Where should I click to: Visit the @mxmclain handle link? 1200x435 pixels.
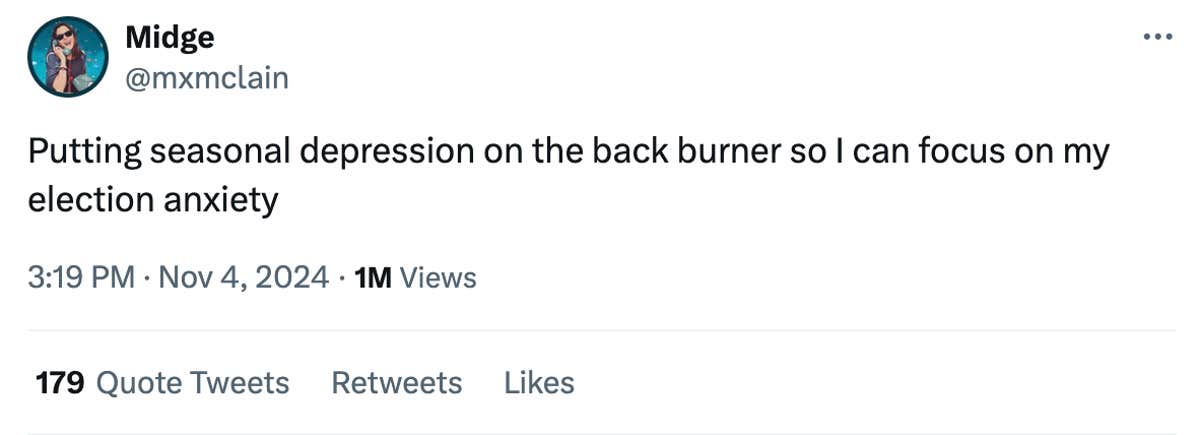206,77
